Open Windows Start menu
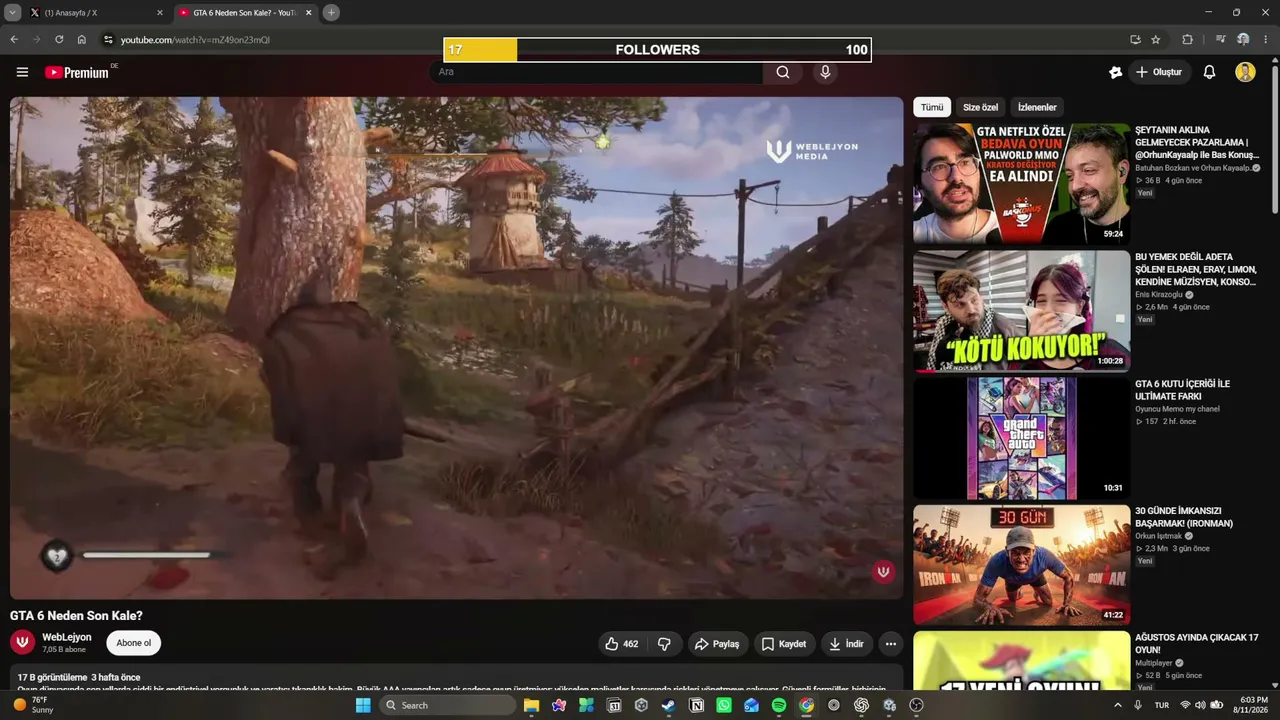 pos(363,705)
